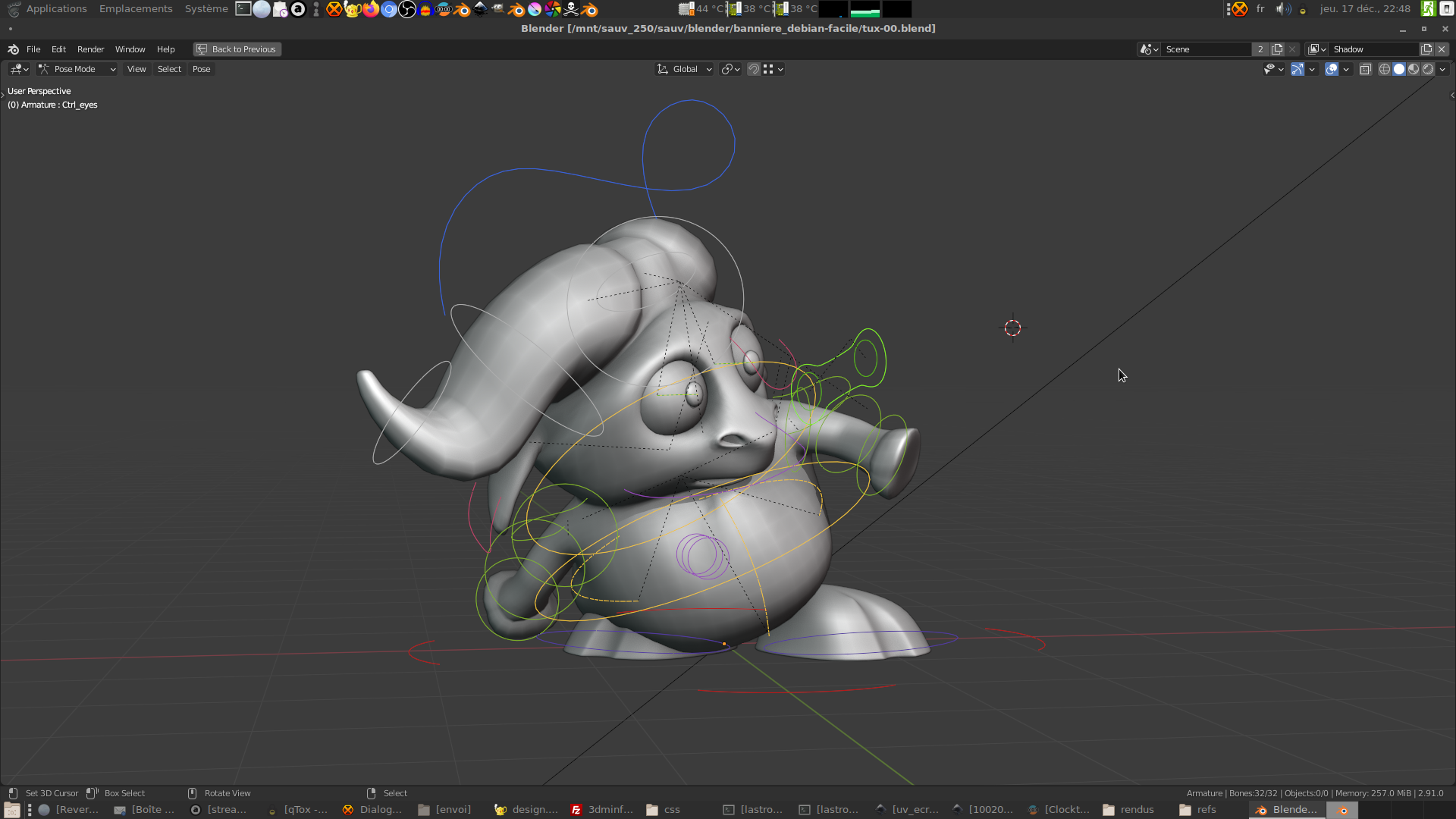1456x819 pixels.
Task: Open the Render menu
Action: (90, 49)
